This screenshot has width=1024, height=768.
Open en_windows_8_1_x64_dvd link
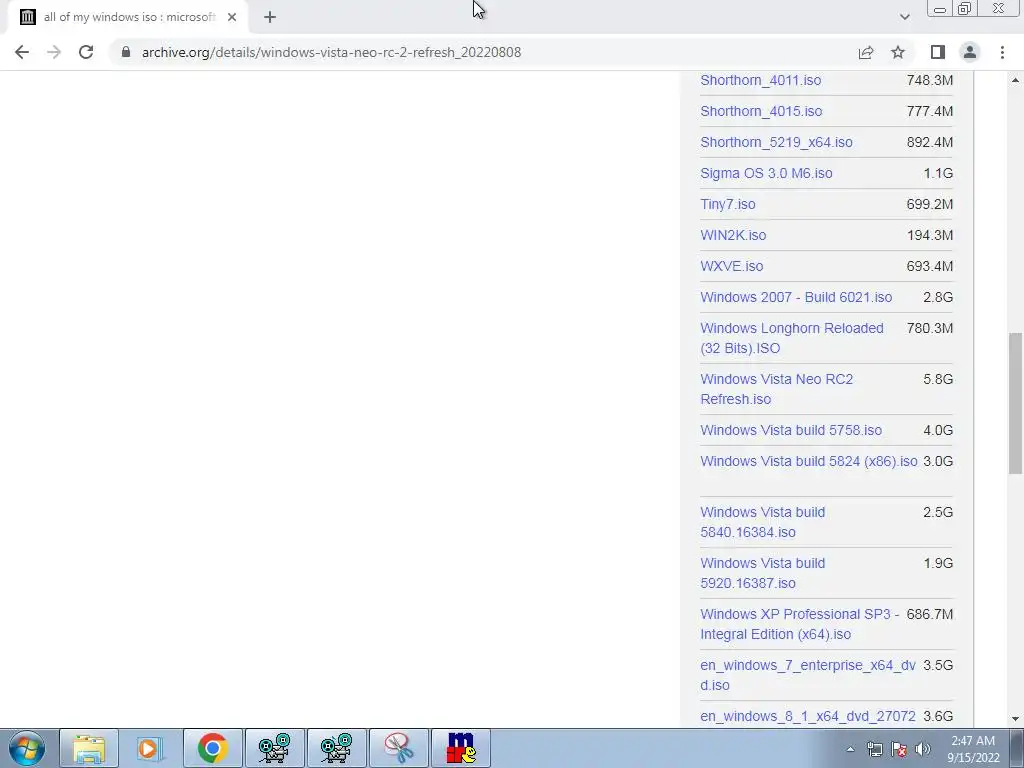808,716
